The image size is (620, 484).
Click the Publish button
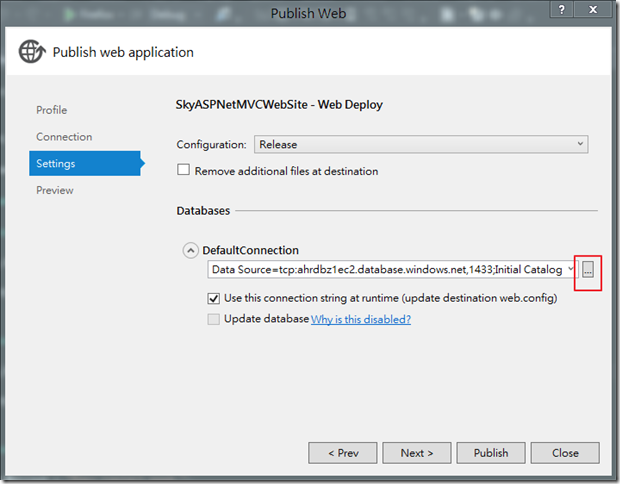pos(491,453)
